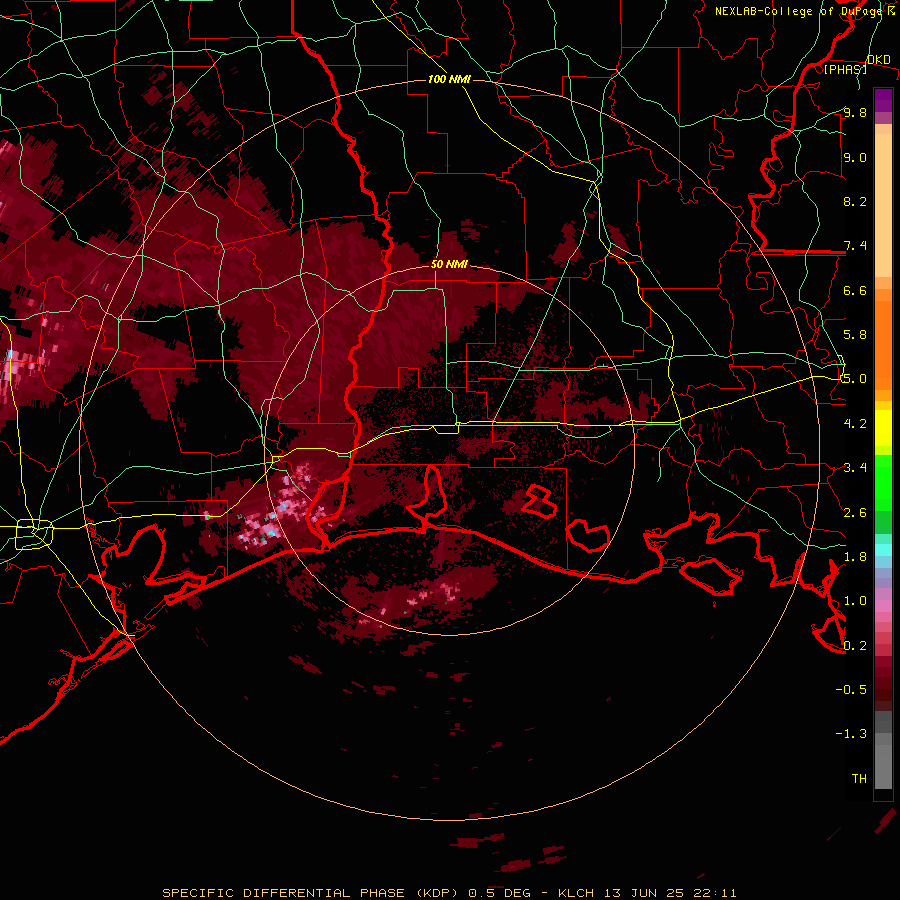Image resolution: width=900 pixels, height=900 pixels.
Task: Click the 1.8 scale value
Action: coord(855,556)
